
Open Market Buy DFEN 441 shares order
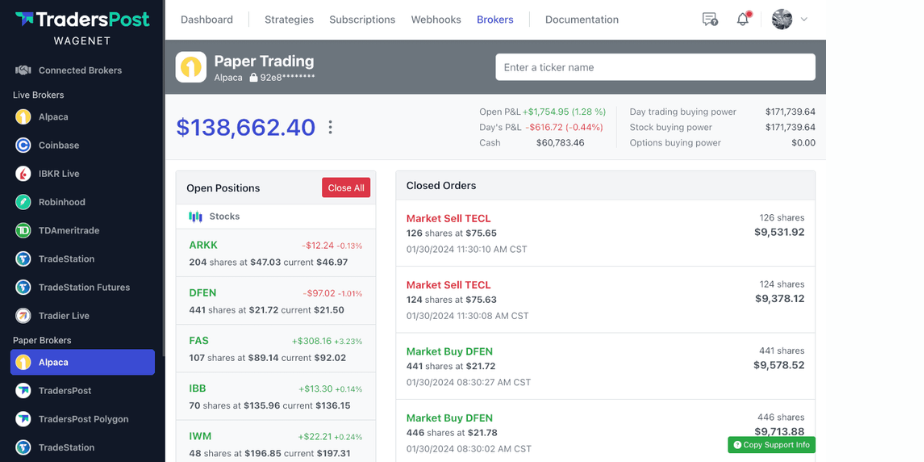click(x=605, y=367)
